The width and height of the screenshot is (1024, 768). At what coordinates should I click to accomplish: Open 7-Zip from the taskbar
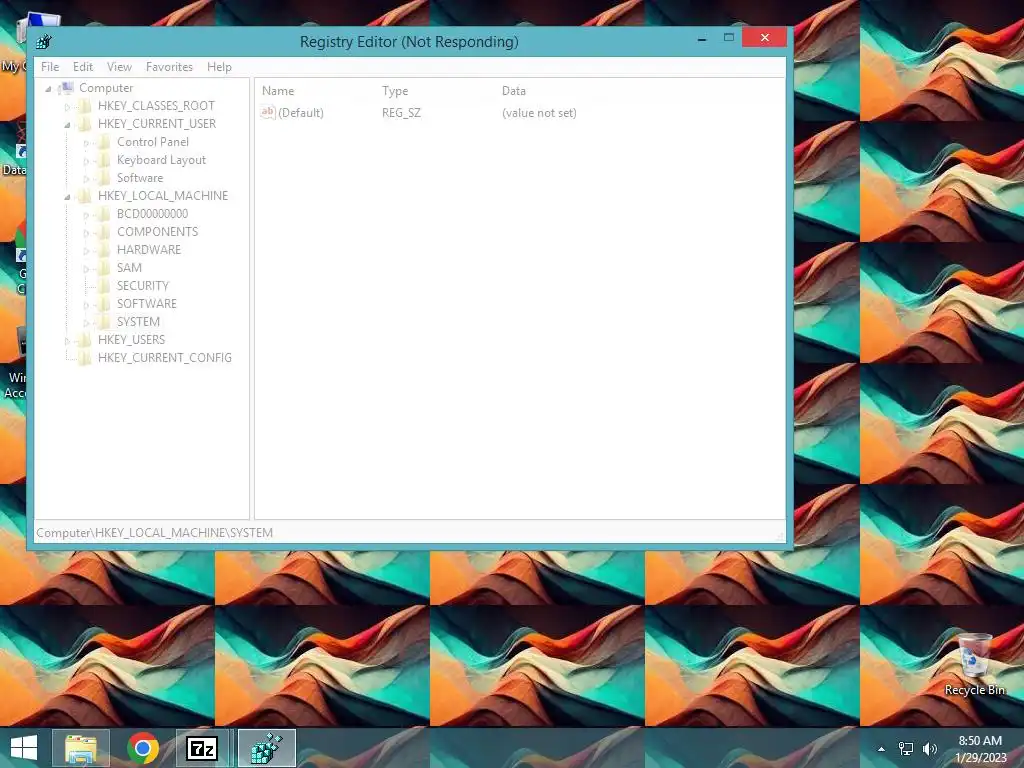click(x=202, y=748)
